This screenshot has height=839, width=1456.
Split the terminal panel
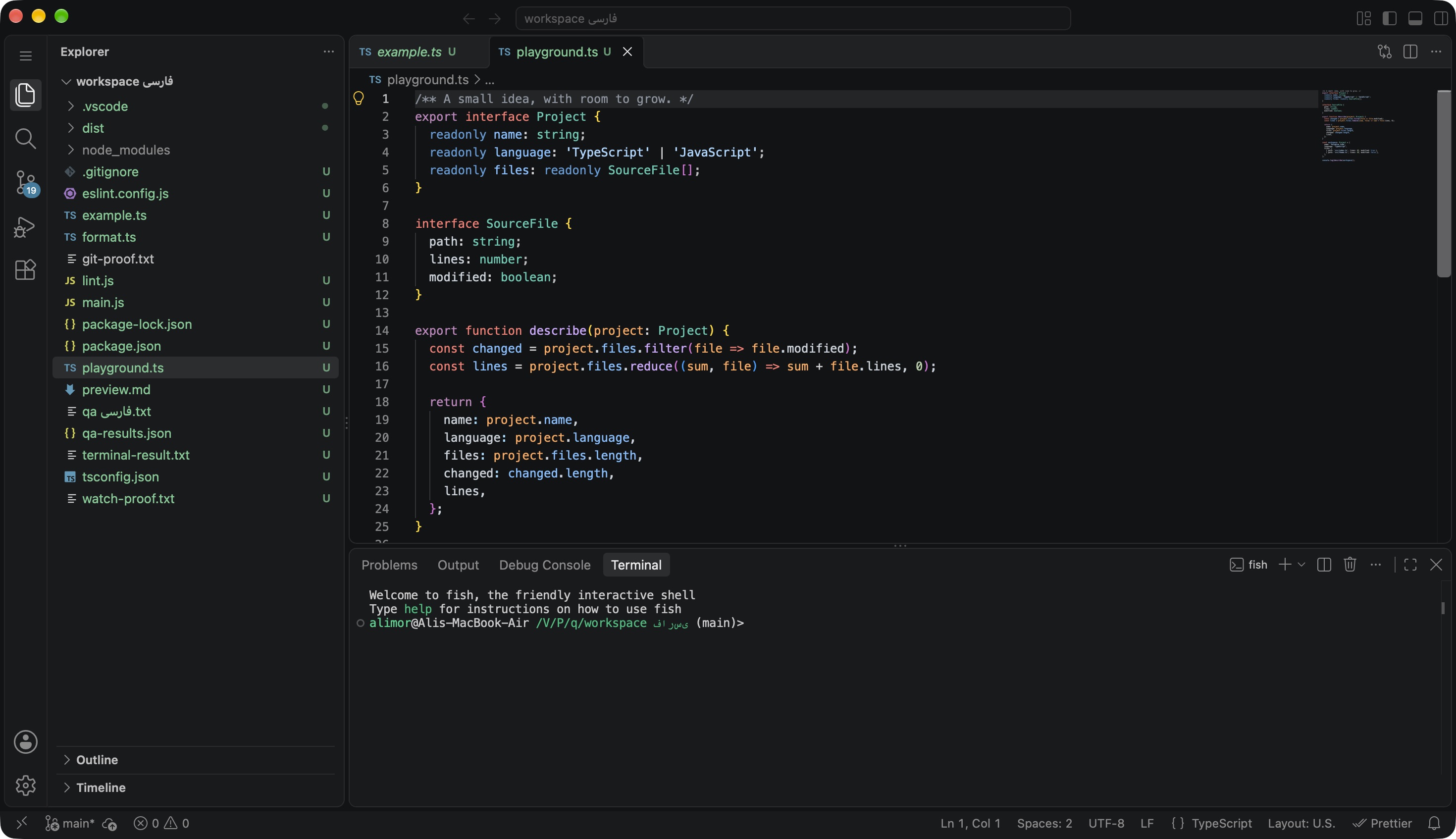point(1324,565)
